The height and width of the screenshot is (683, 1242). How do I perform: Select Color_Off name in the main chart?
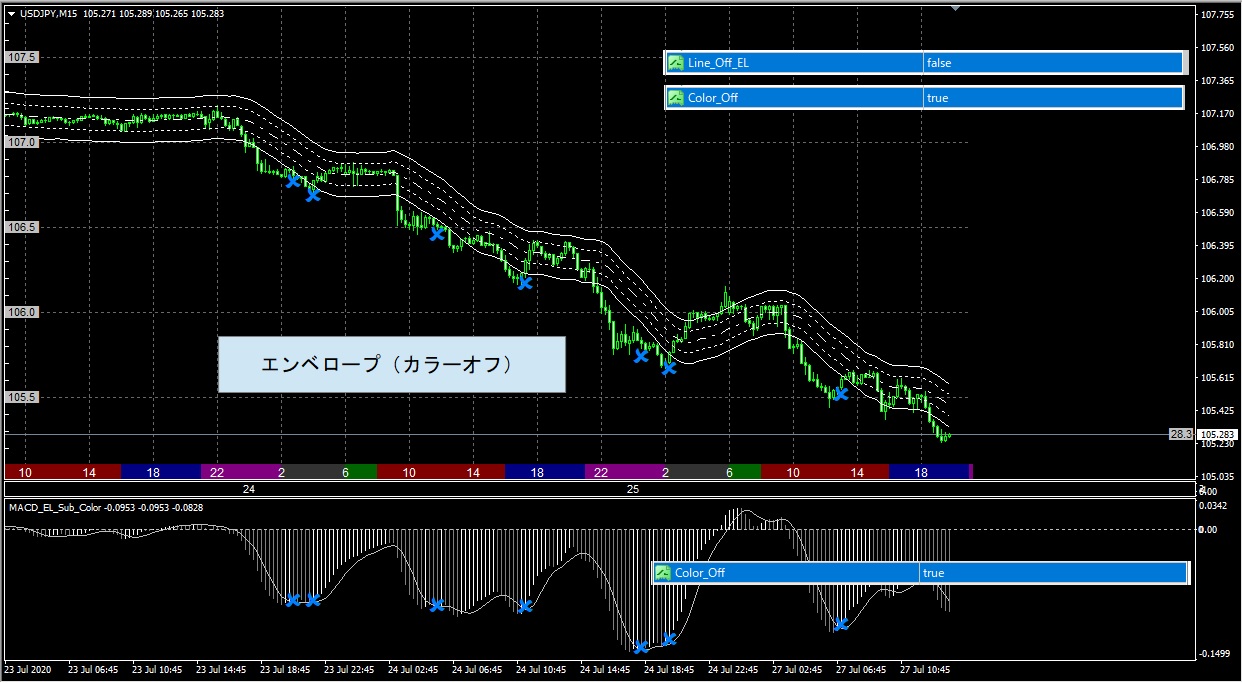point(713,98)
